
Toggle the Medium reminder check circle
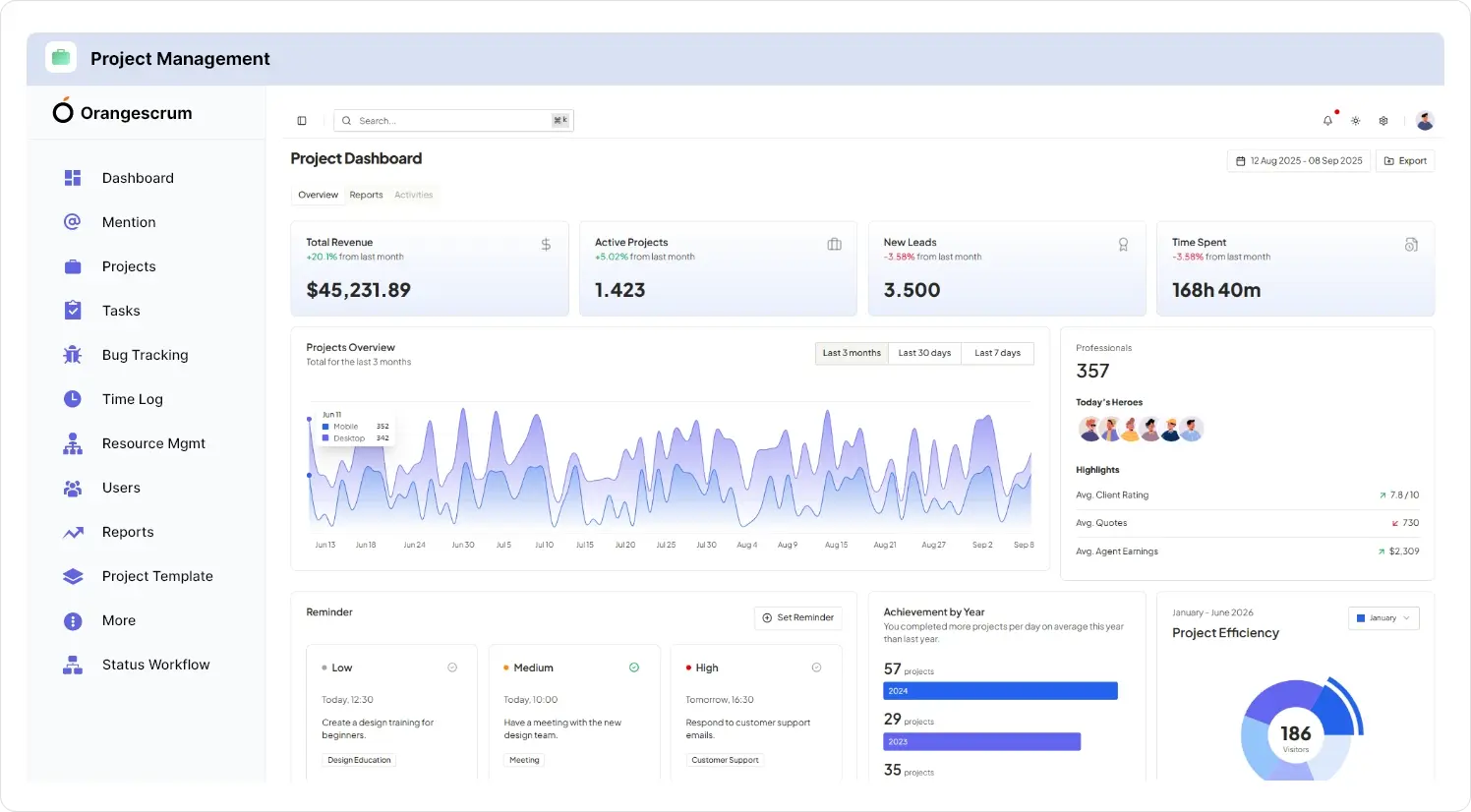pyautogui.click(x=634, y=667)
